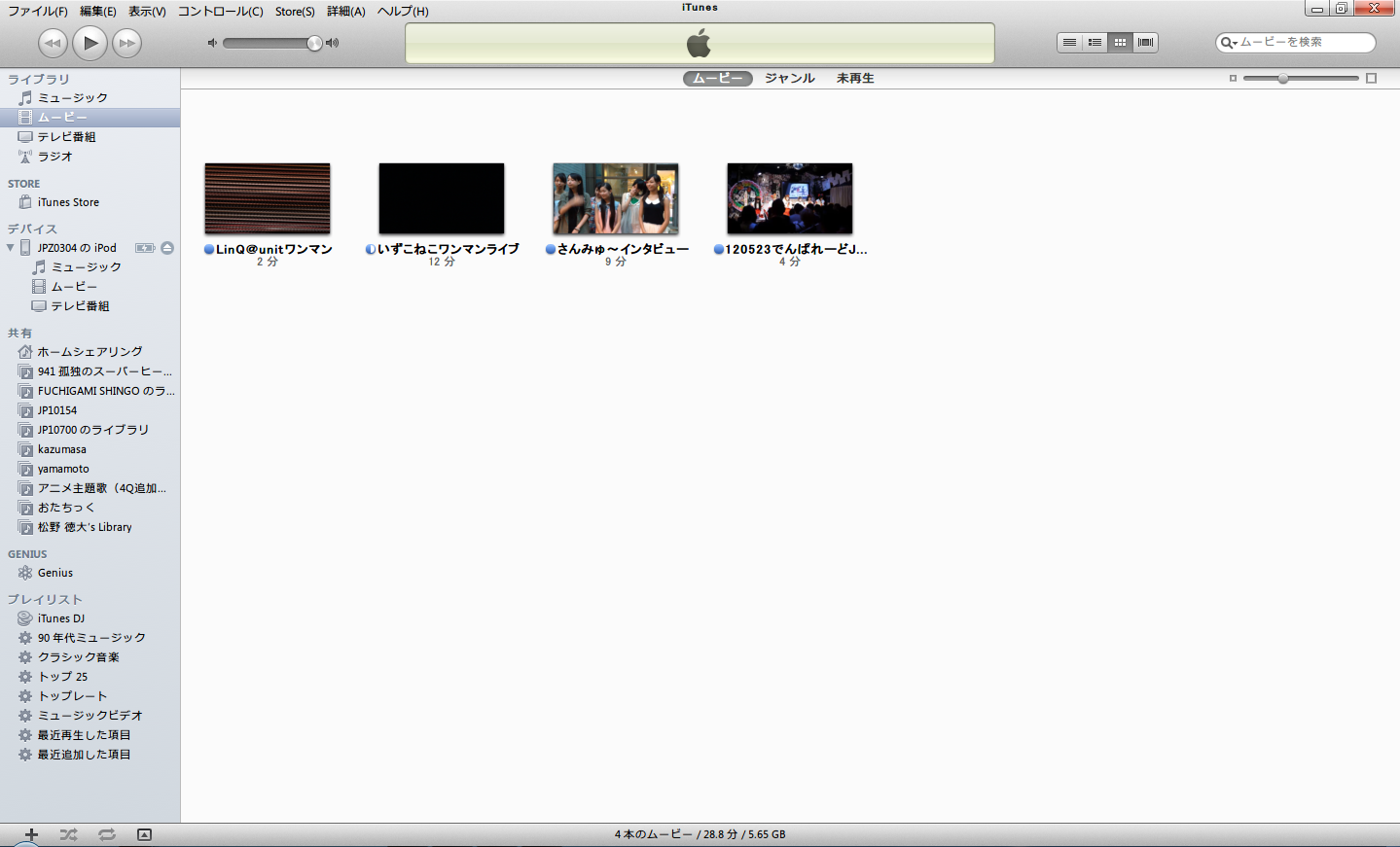Screen dimensions: 1400x847
Task: Open ラジオ in the library
Action: tap(90, 157)
